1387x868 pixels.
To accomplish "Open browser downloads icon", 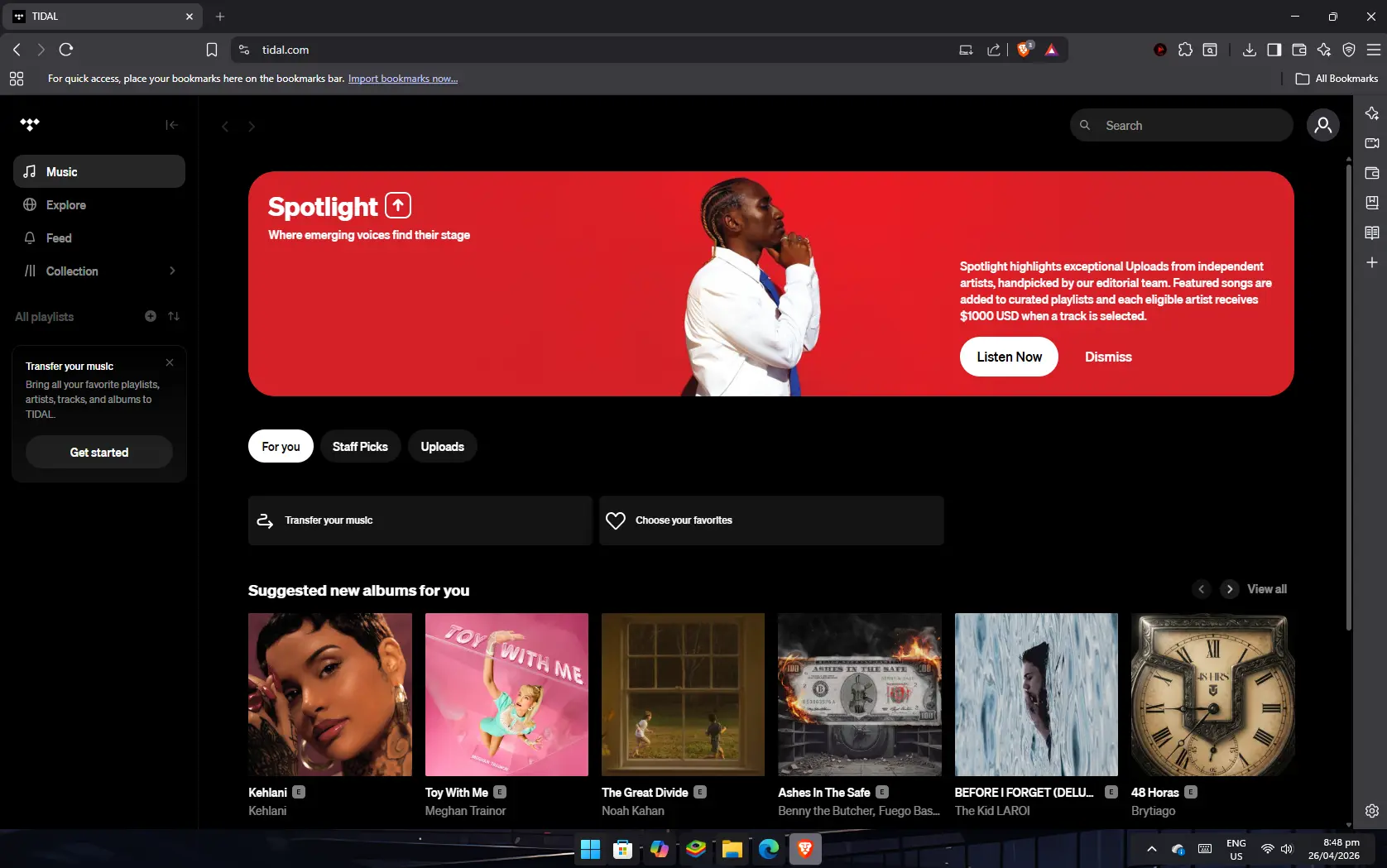I will [x=1250, y=50].
